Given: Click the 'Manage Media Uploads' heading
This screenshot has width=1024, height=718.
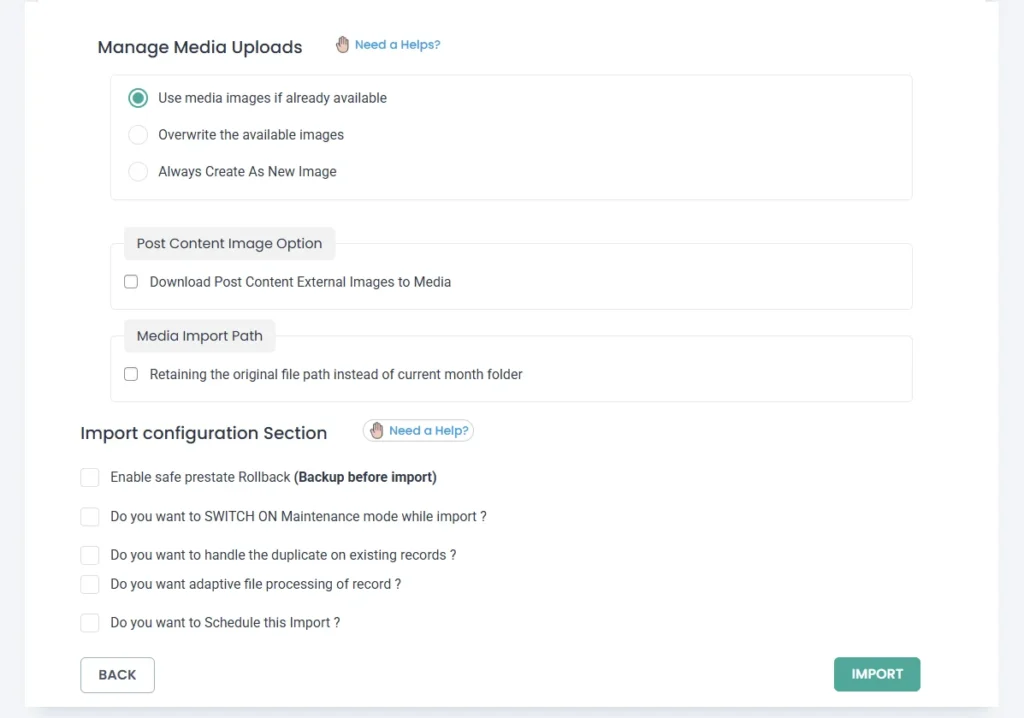Looking at the screenshot, I should click(200, 48).
